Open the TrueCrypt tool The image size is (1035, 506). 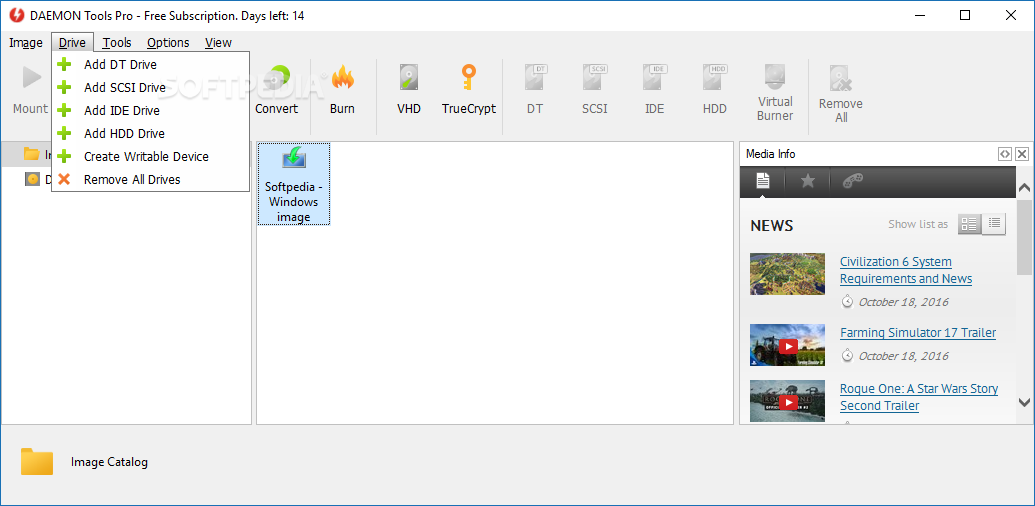tap(469, 88)
